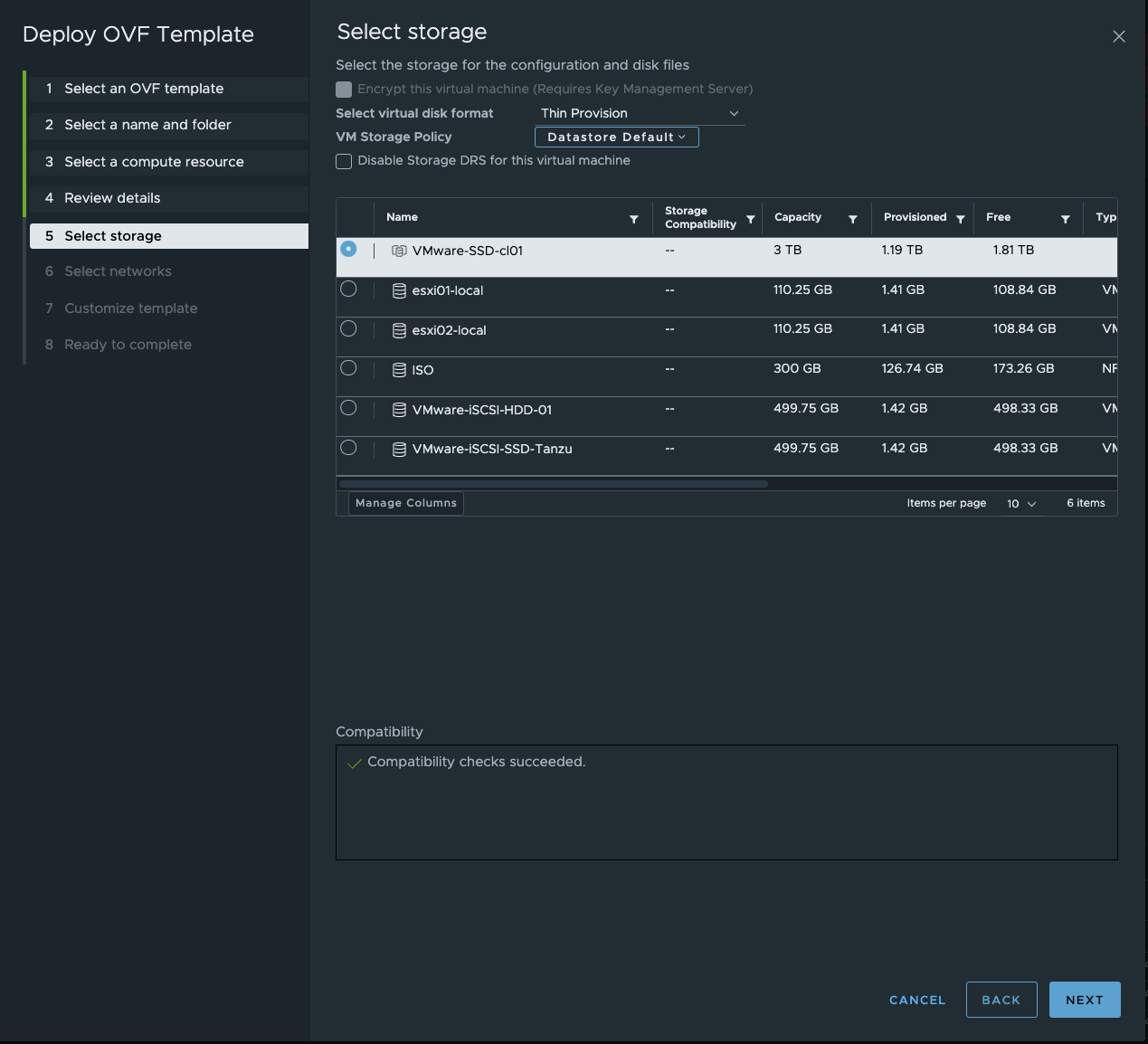Open the virtual disk format dropdown
Screen dimensions: 1148x1044
[640, 113]
